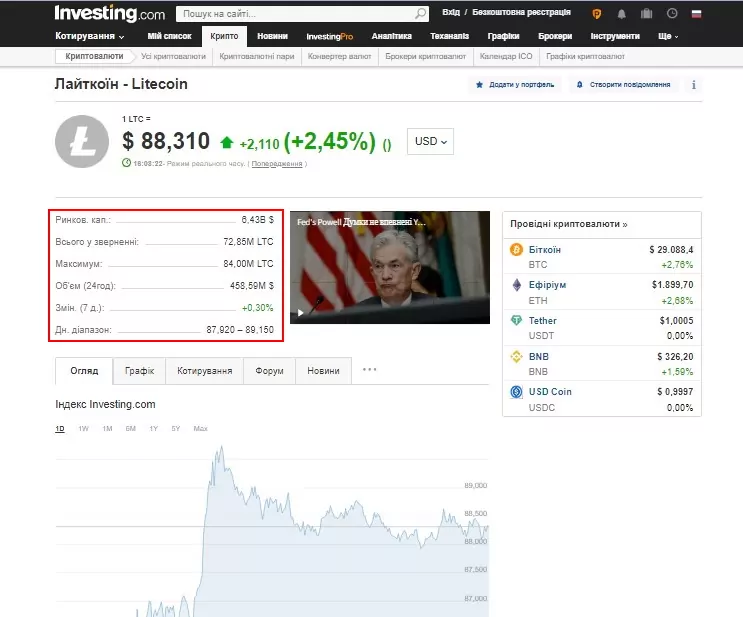
Task: Select the 5Y chart range
Action: tap(176, 428)
